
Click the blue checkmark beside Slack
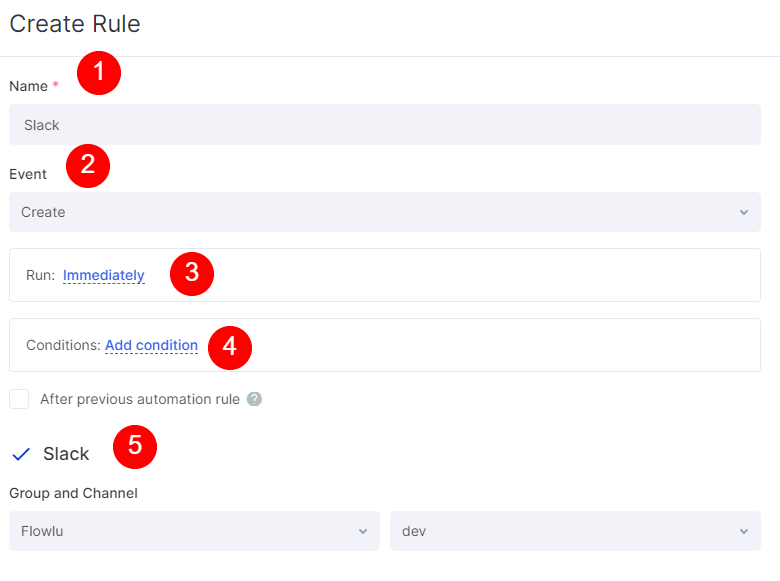pyautogui.click(x=21, y=454)
